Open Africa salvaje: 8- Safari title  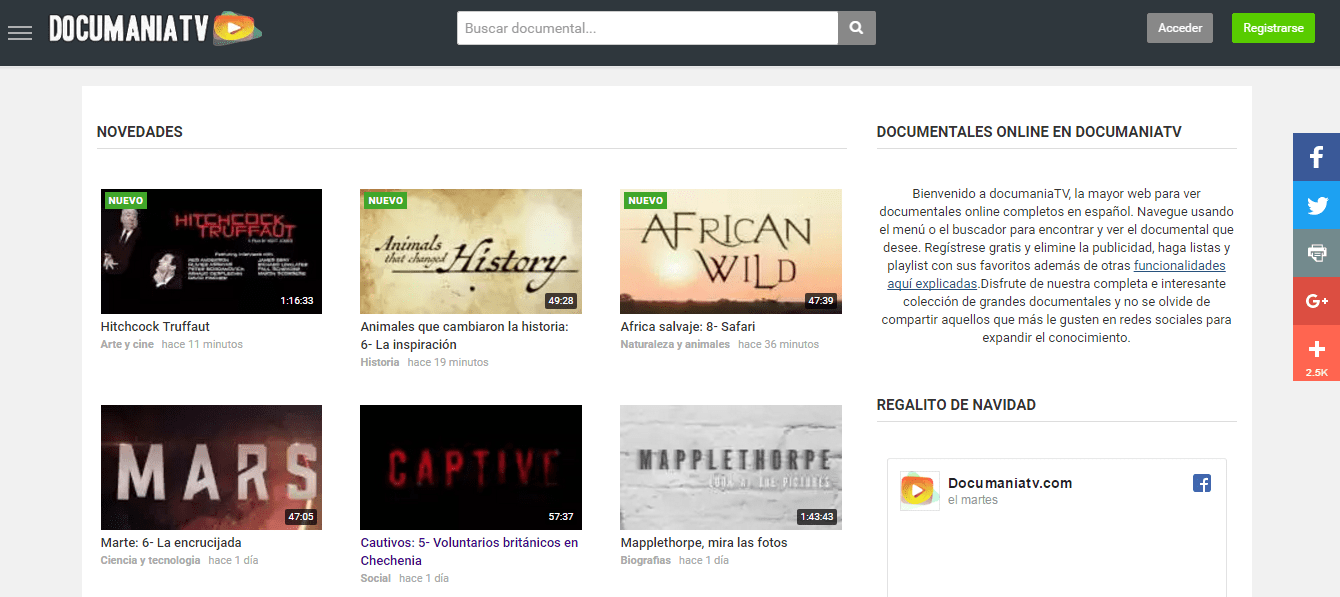tap(688, 327)
